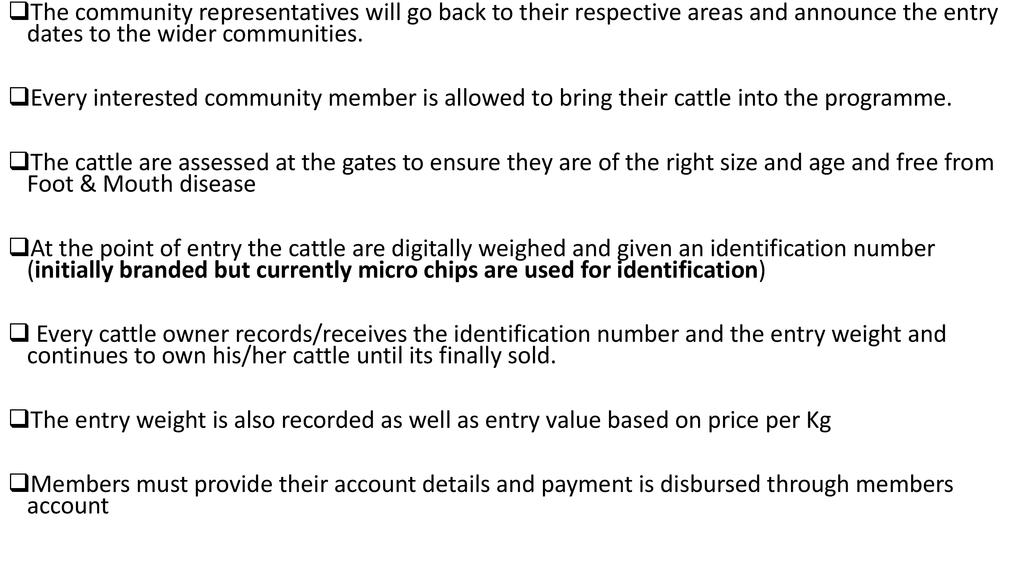Click the checkbox bullet before 'Every cattle owner'
The width and height of the screenshot is (1024, 576).
[19, 334]
